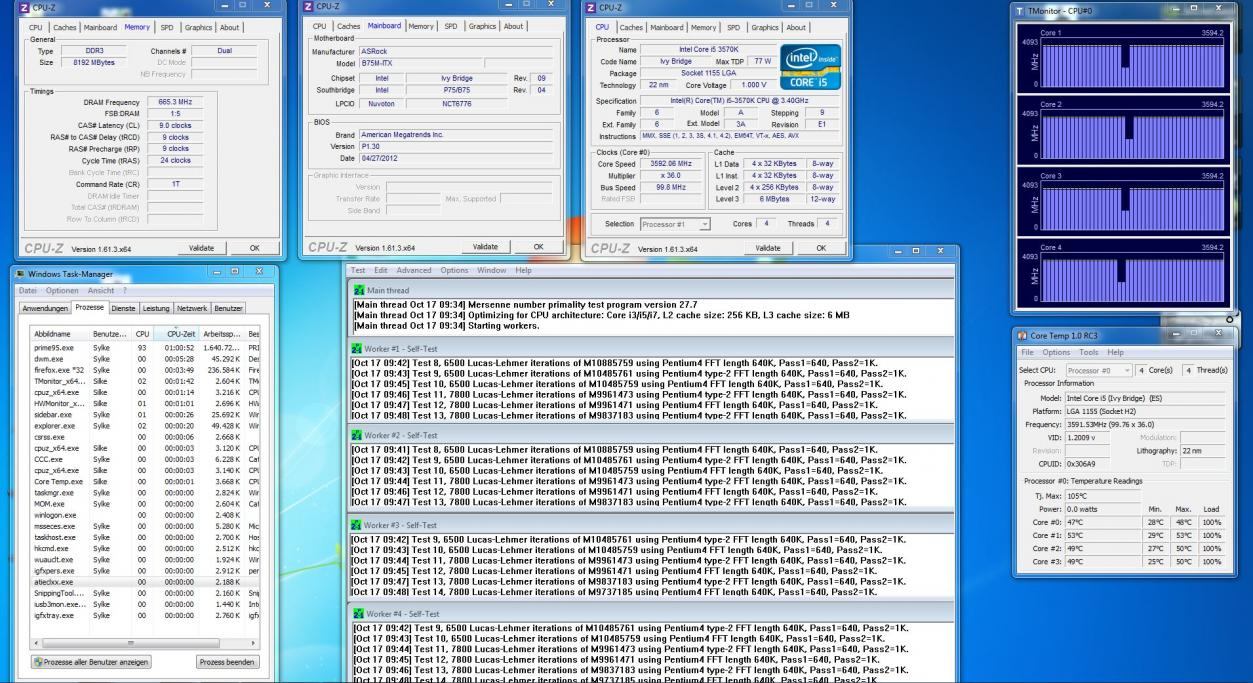Screen dimensions: 1253x683
Task: Open the Select CPU dropdown in Core Temp
Action: tap(1101, 370)
